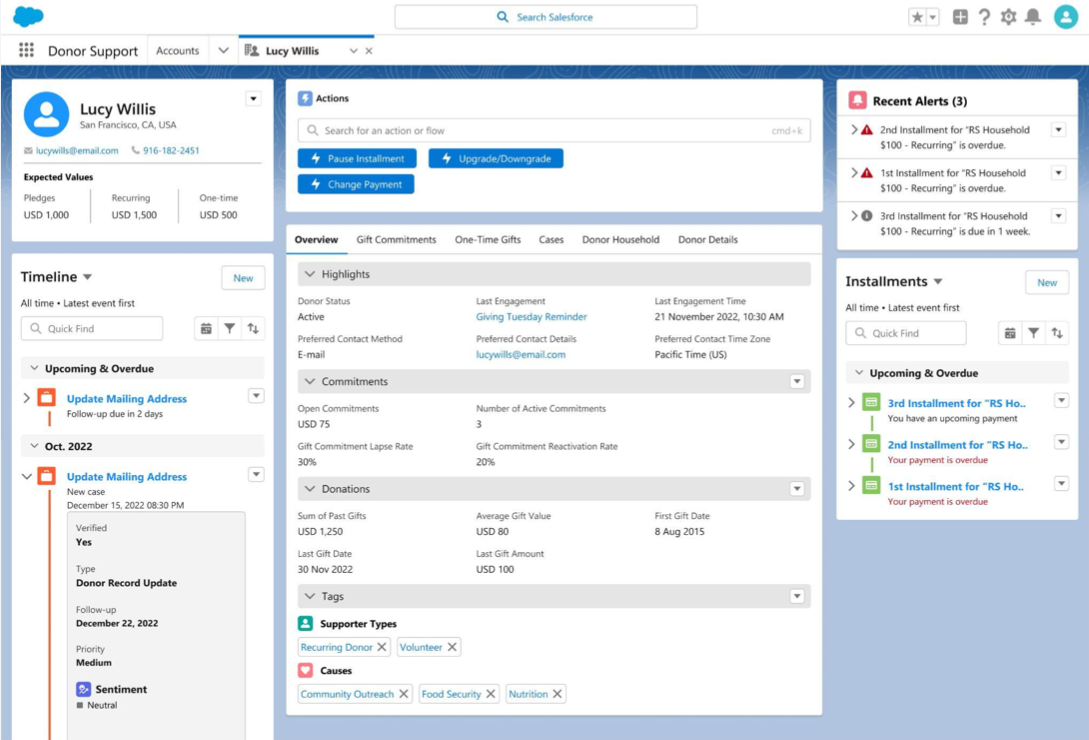Click lucywills@email.com in profile card

click(77, 150)
